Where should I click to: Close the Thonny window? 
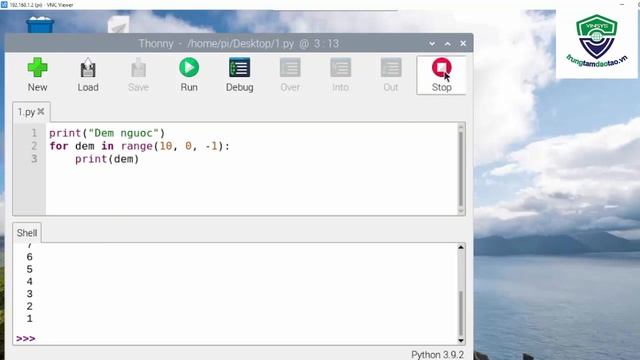coord(463,43)
